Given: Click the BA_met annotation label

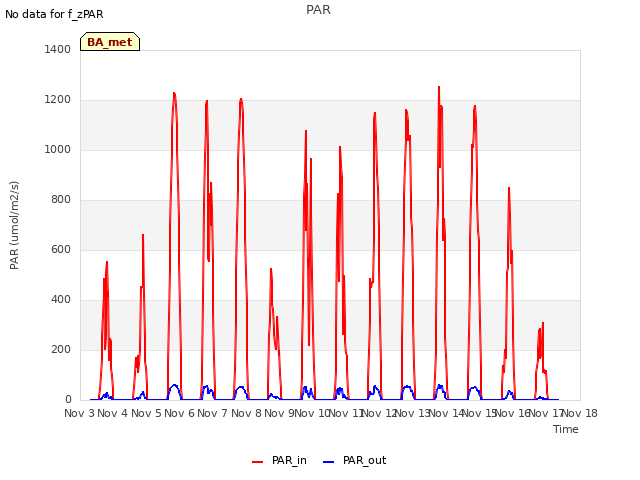Looking at the screenshot, I should pos(110,42).
